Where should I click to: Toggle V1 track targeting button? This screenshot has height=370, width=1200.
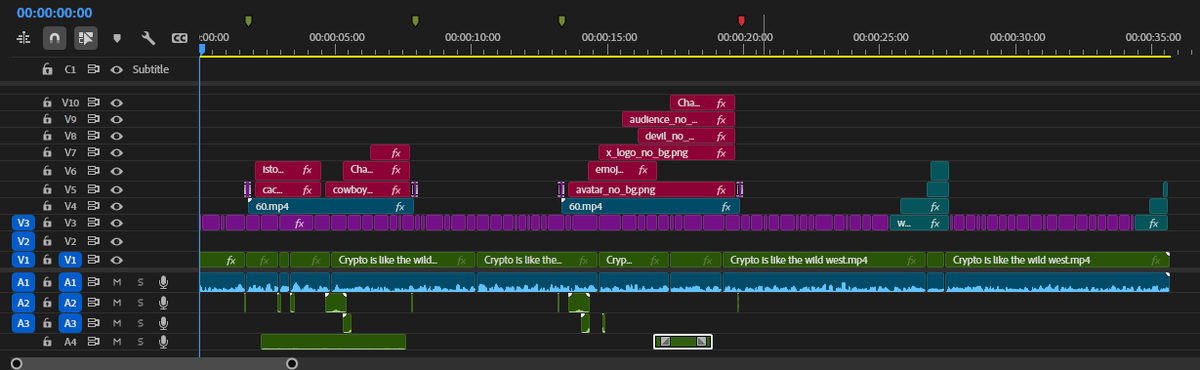70,259
